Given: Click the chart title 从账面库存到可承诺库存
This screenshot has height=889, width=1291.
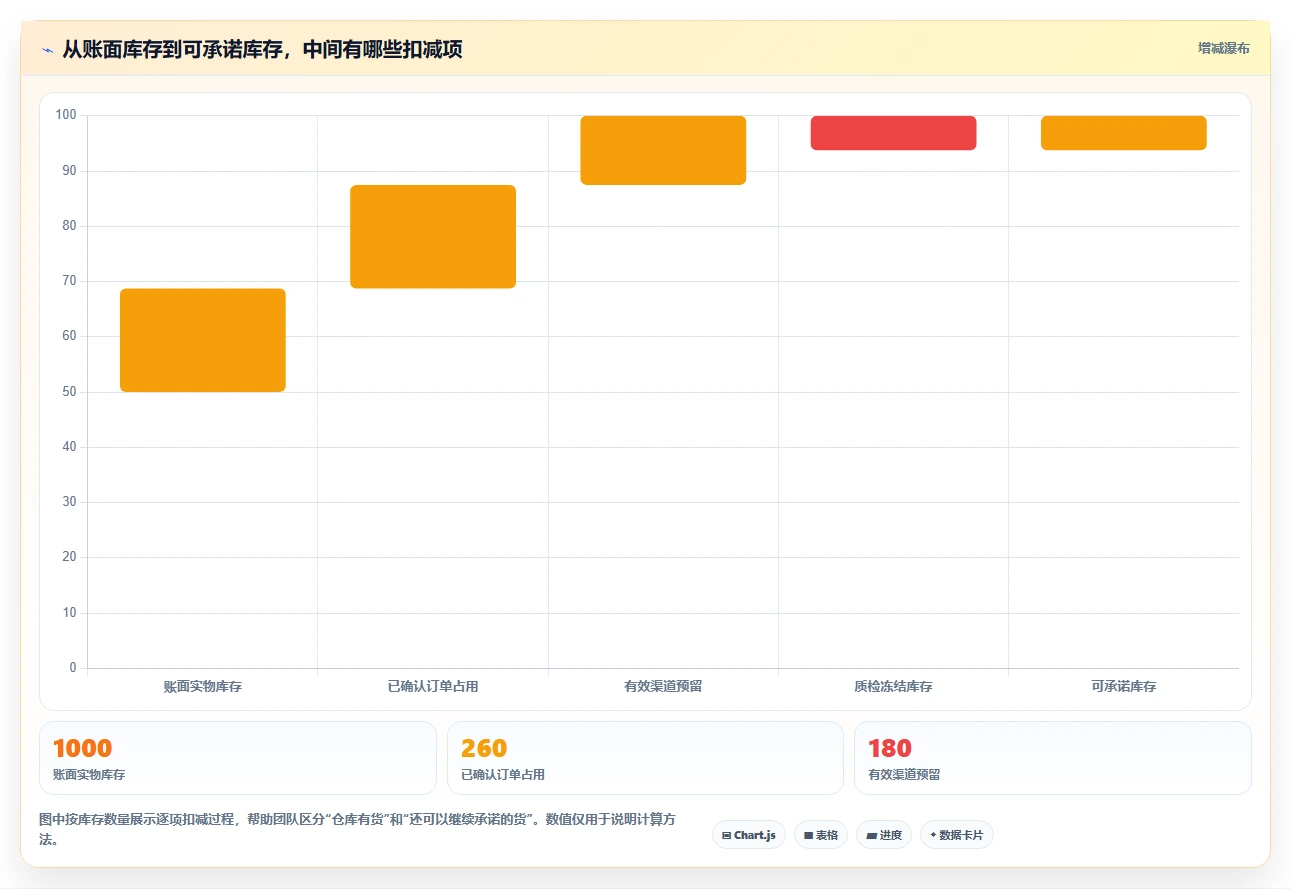Looking at the screenshot, I should click(x=262, y=49).
